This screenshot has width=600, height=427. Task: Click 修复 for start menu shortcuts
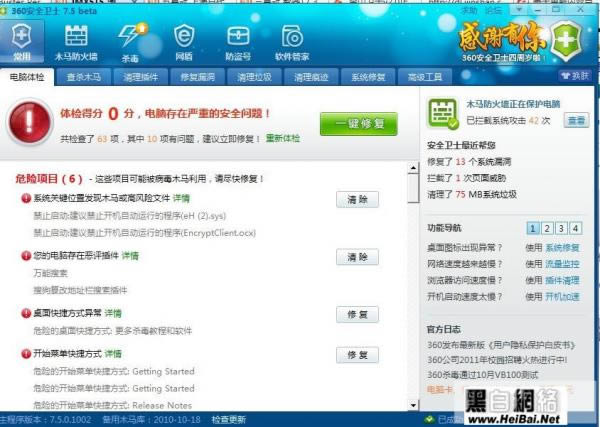[357, 355]
